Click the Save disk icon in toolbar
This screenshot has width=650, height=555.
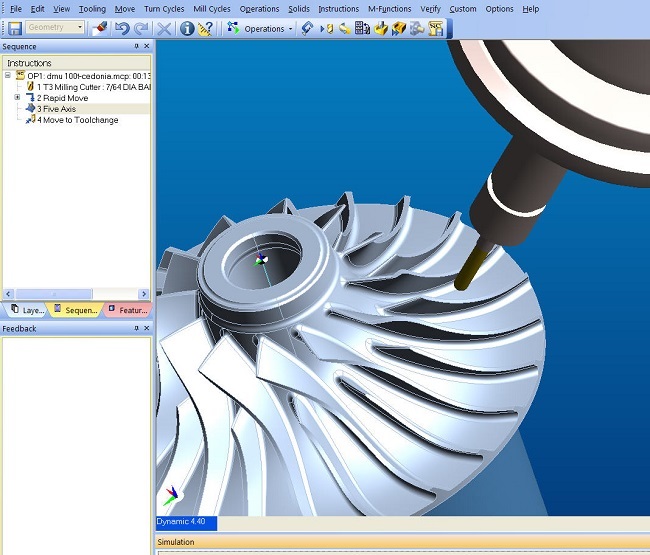14,28
